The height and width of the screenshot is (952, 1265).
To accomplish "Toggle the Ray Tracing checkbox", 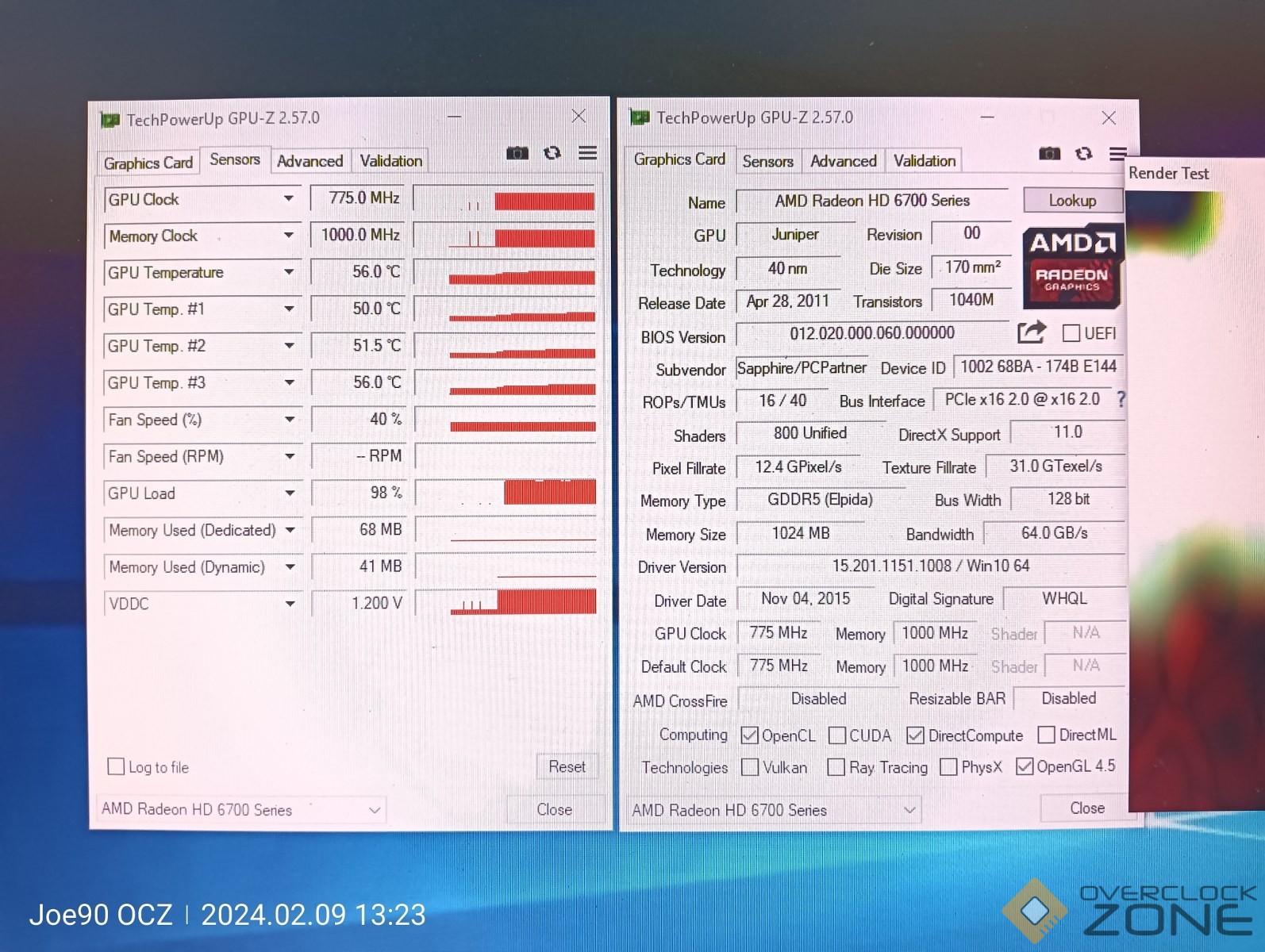I will click(x=836, y=767).
